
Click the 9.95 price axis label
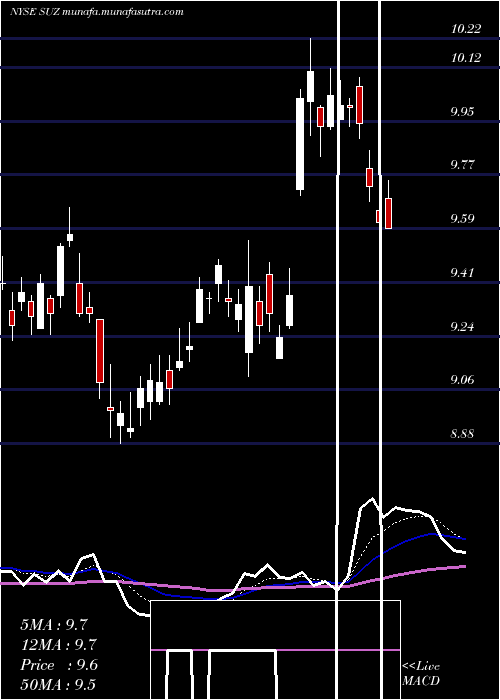462,112
